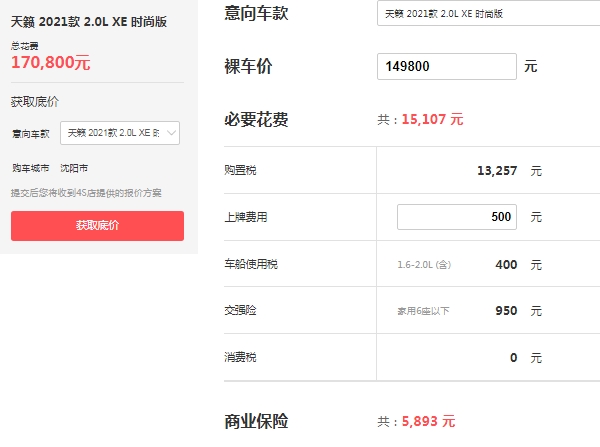Select the 家用6座以下 insurance option
The image size is (600, 447).
423,311
